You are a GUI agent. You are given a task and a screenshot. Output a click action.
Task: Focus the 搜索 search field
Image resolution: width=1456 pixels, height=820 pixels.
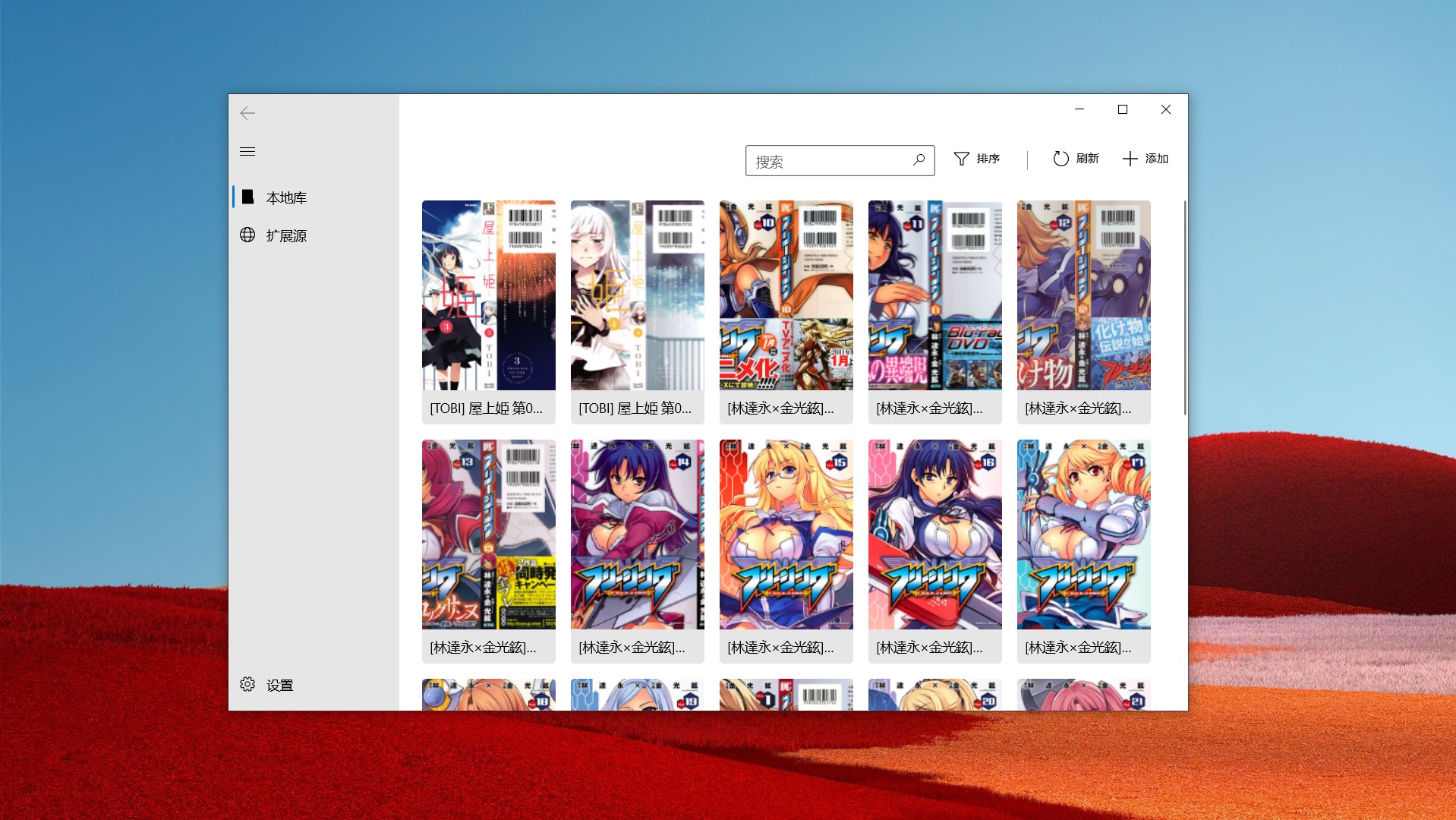pos(840,161)
